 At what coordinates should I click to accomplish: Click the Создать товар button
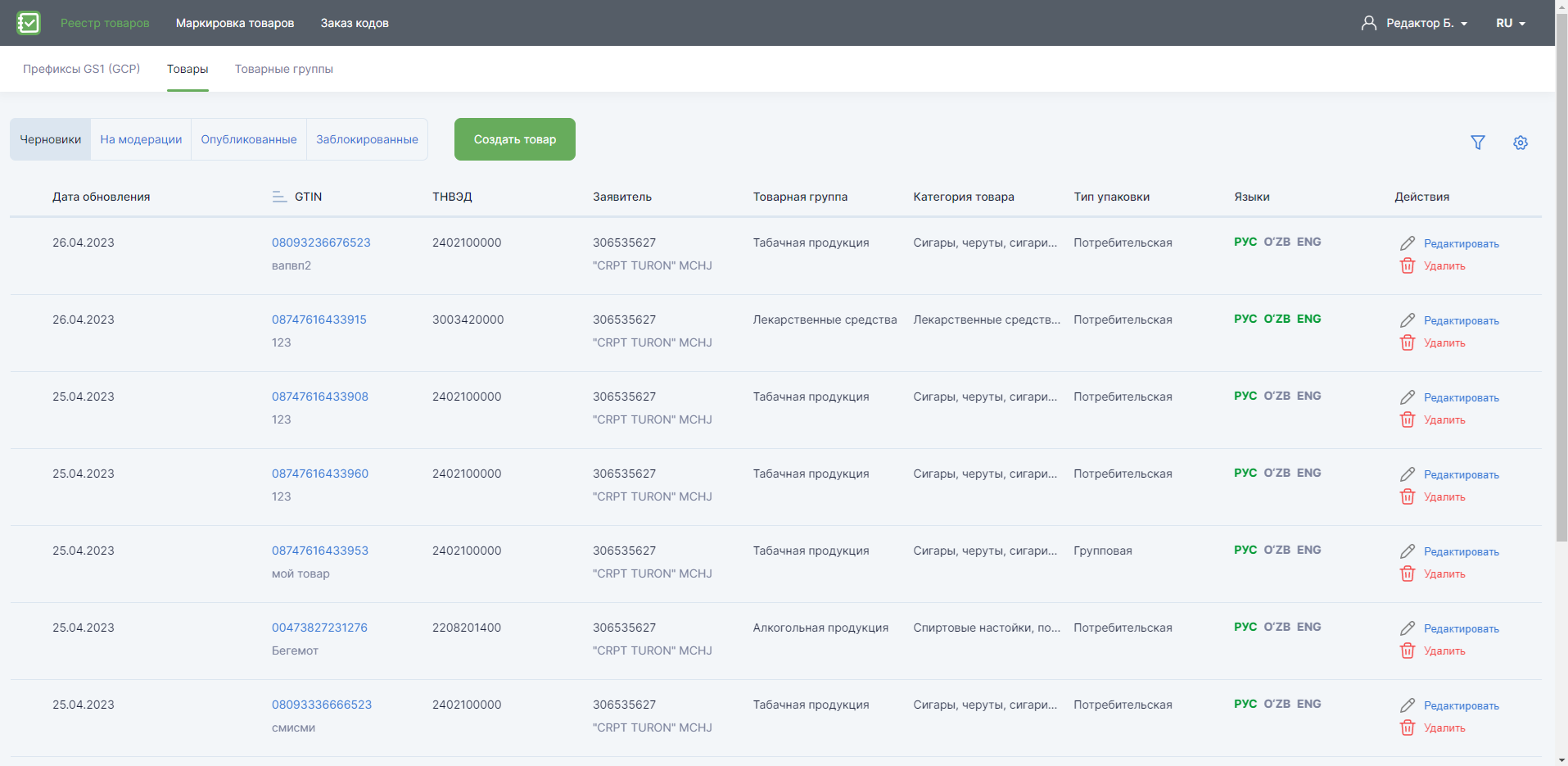tap(515, 139)
